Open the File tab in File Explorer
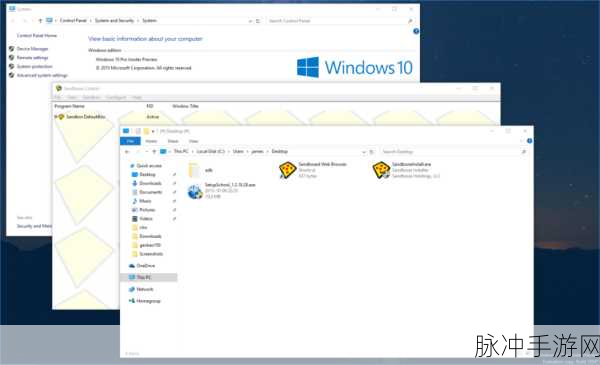The width and height of the screenshot is (600, 365). click(x=130, y=141)
